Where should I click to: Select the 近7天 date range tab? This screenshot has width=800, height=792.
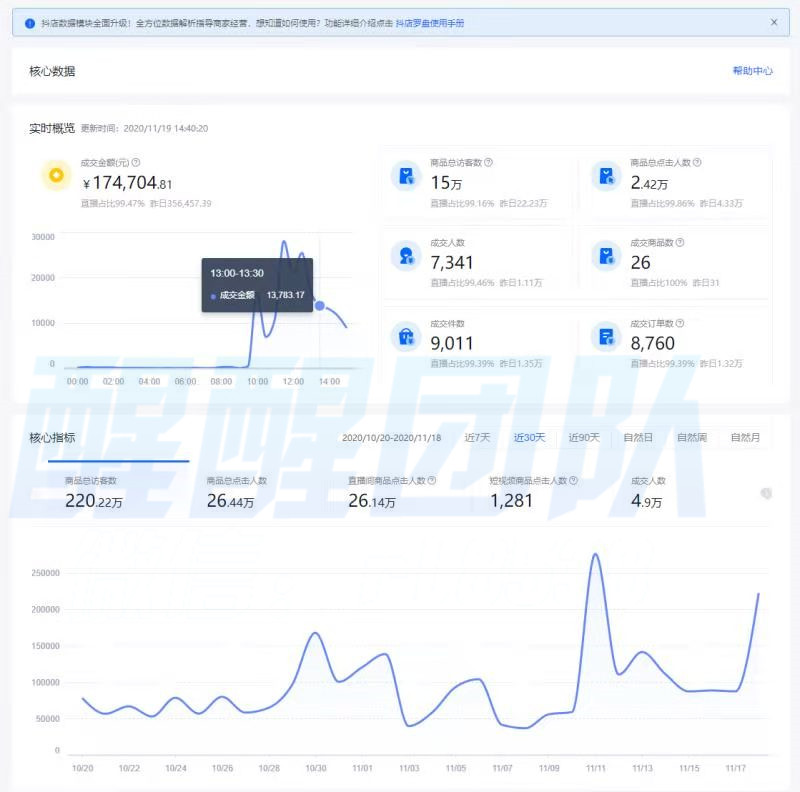477,437
